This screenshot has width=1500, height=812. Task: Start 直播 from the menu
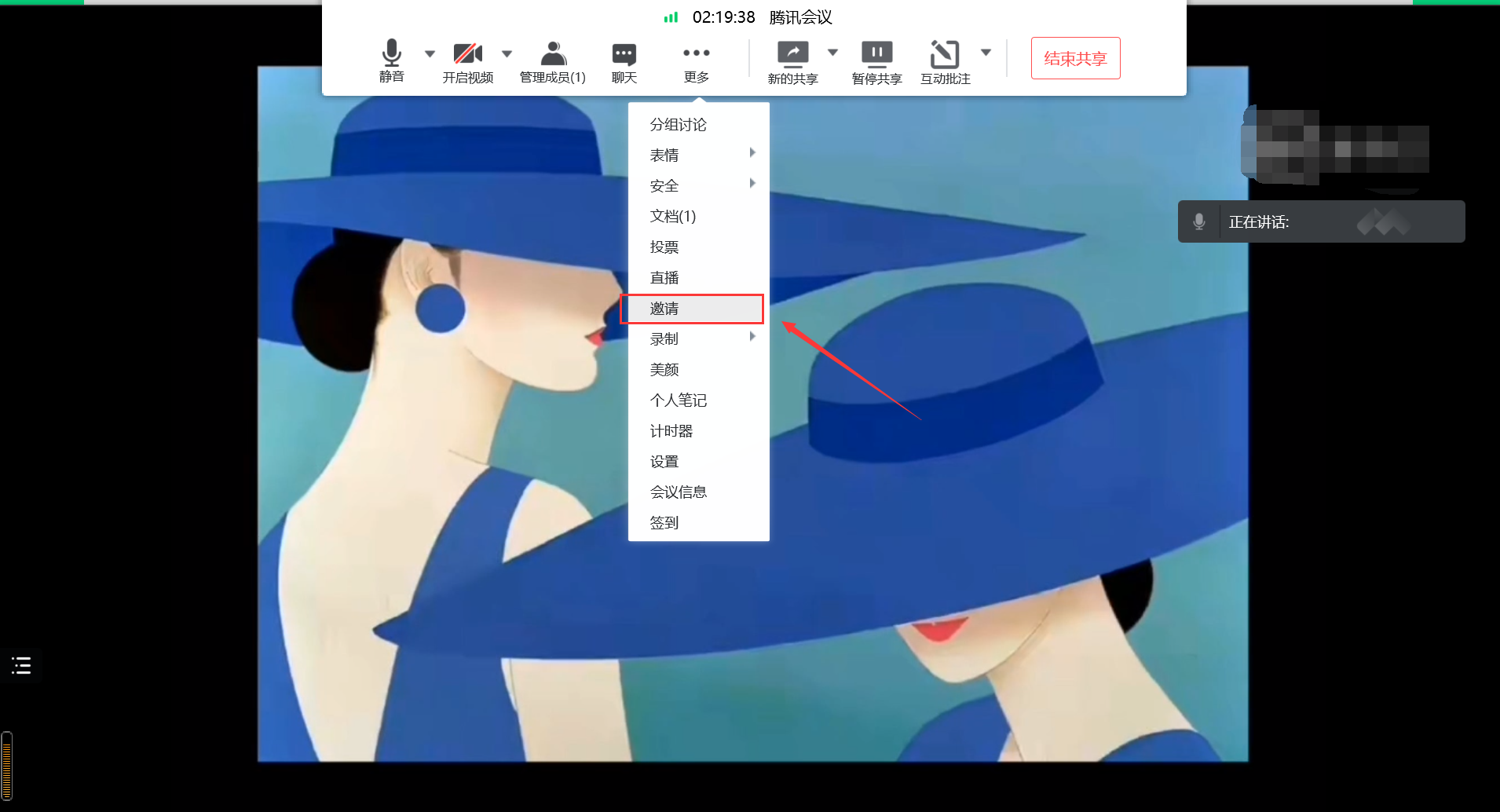coord(698,277)
